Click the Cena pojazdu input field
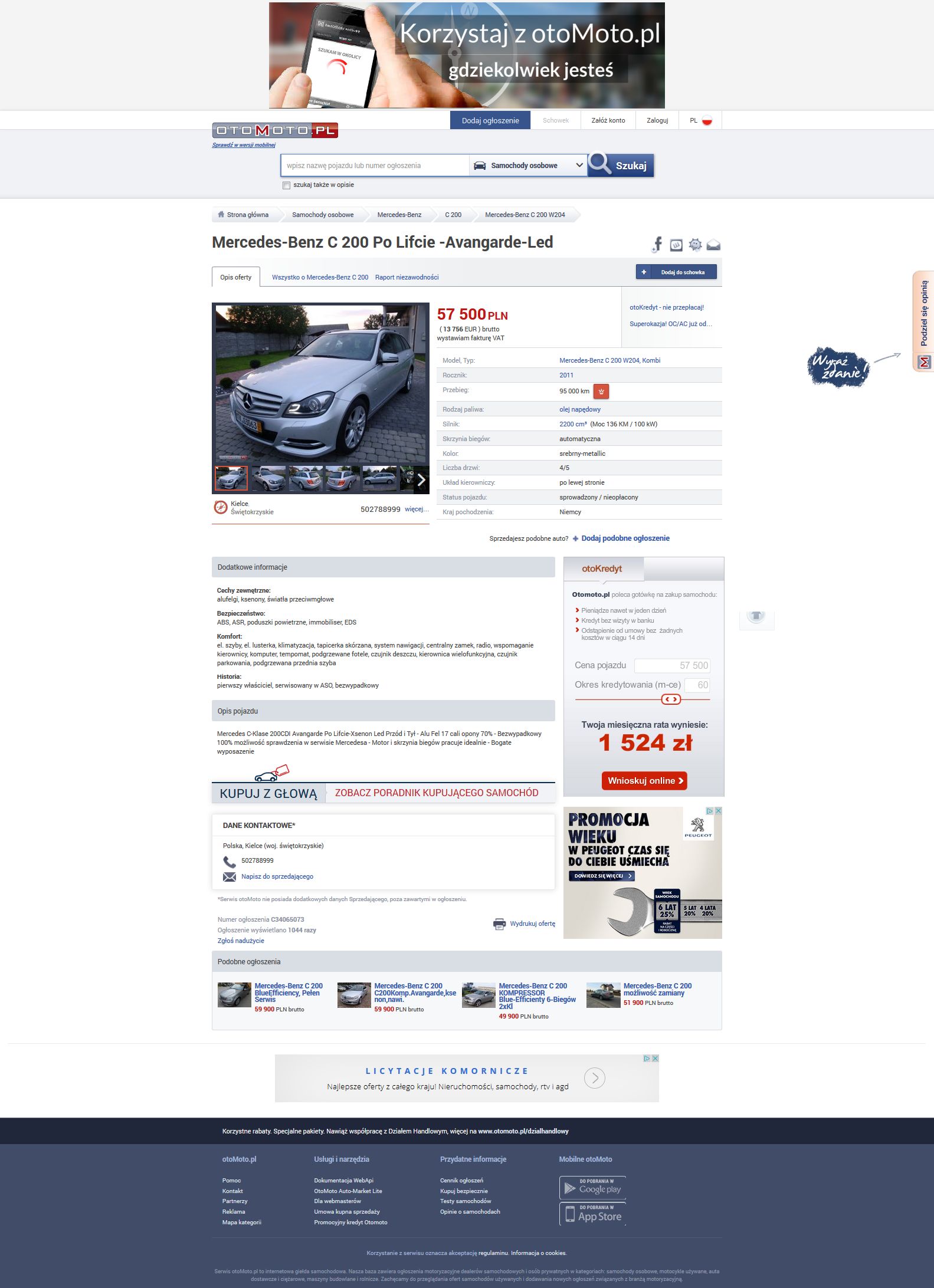The width and height of the screenshot is (934, 1288). (672, 666)
